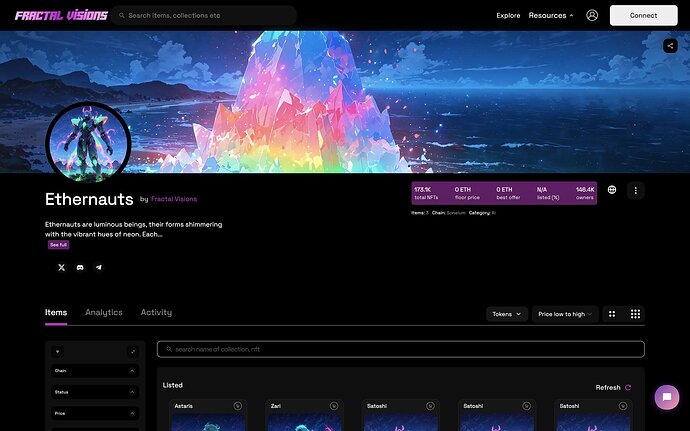The height and width of the screenshot is (431, 690).
Task: Switch to the Activity tab
Action: pyautogui.click(x=156, y=313)
